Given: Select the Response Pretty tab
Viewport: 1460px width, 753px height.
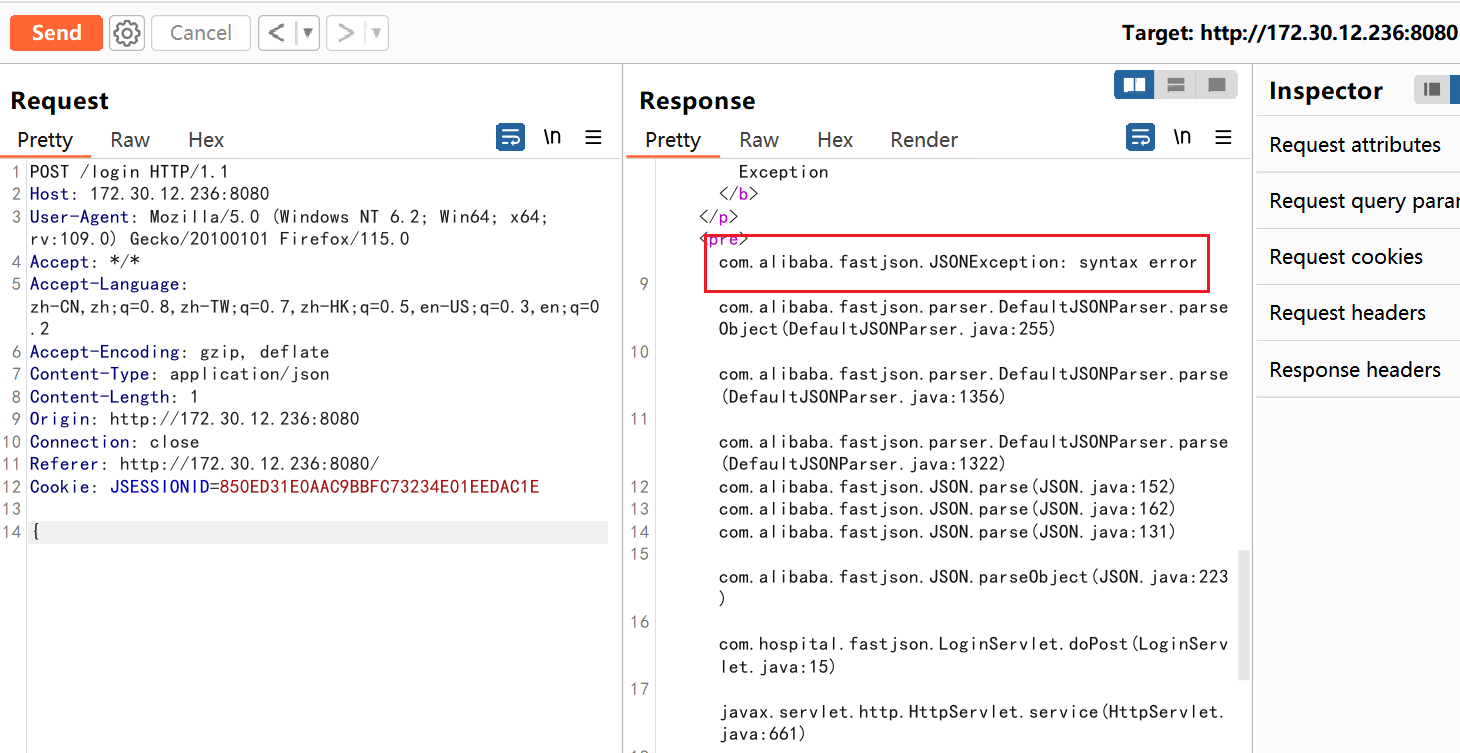Looking at the screenshot, I should (x=673, y=140).
